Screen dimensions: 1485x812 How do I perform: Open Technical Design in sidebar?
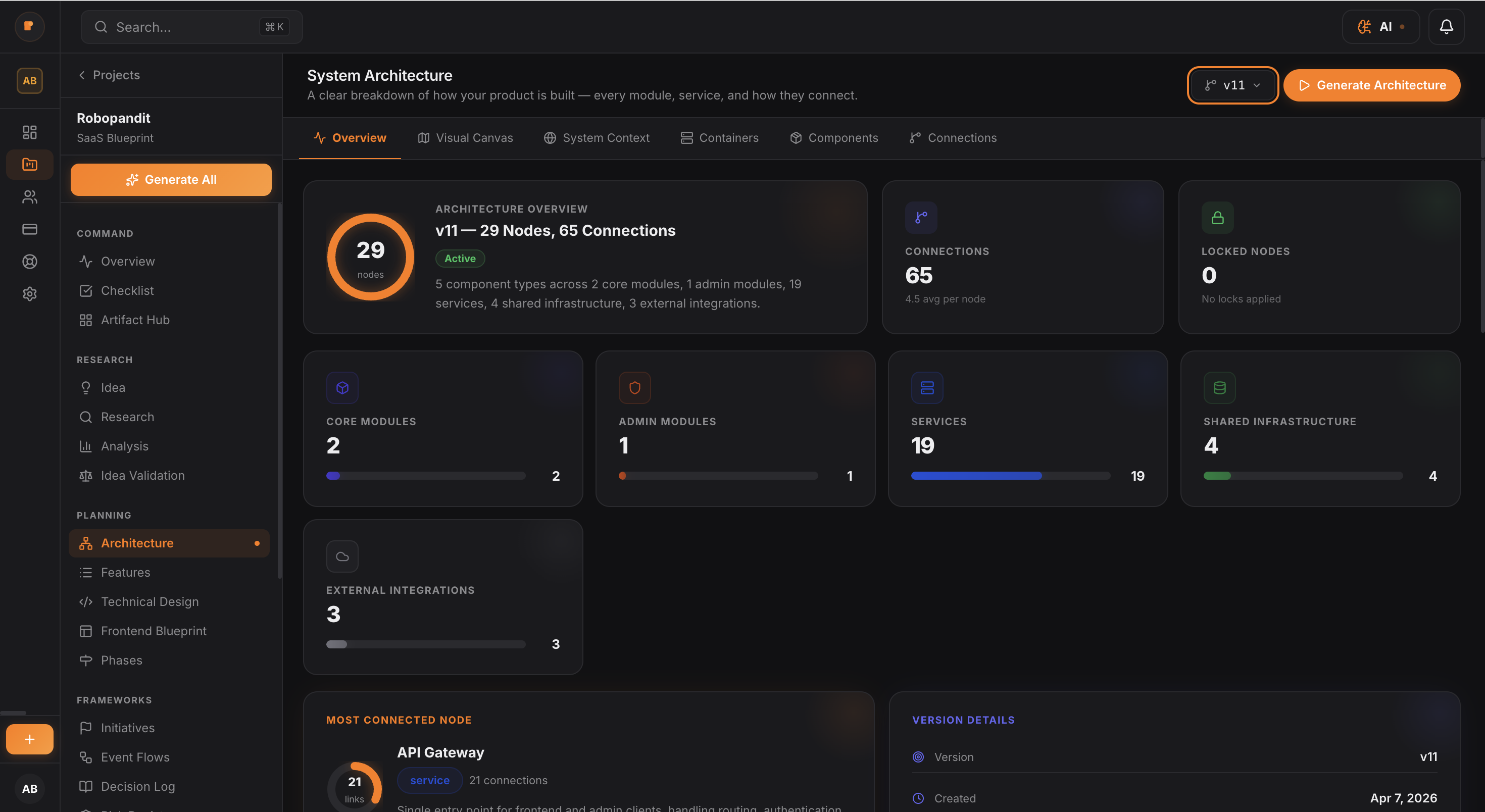[x=150, y=601]
